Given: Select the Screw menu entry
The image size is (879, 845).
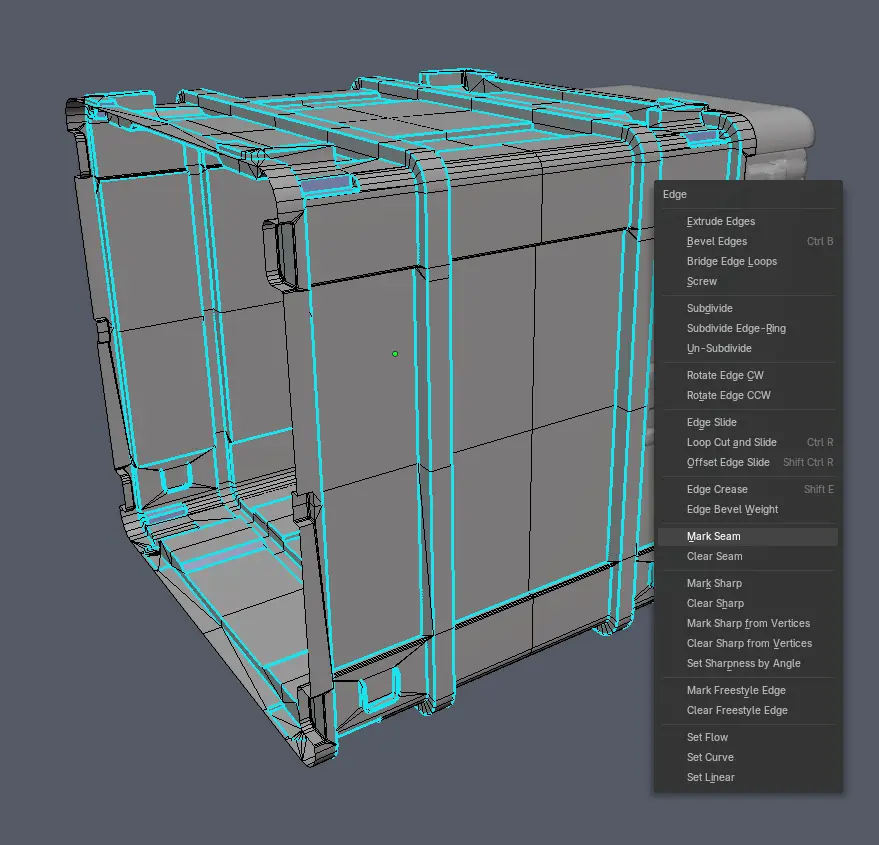Looking at the screenshot, I should (x=702, y=281).
